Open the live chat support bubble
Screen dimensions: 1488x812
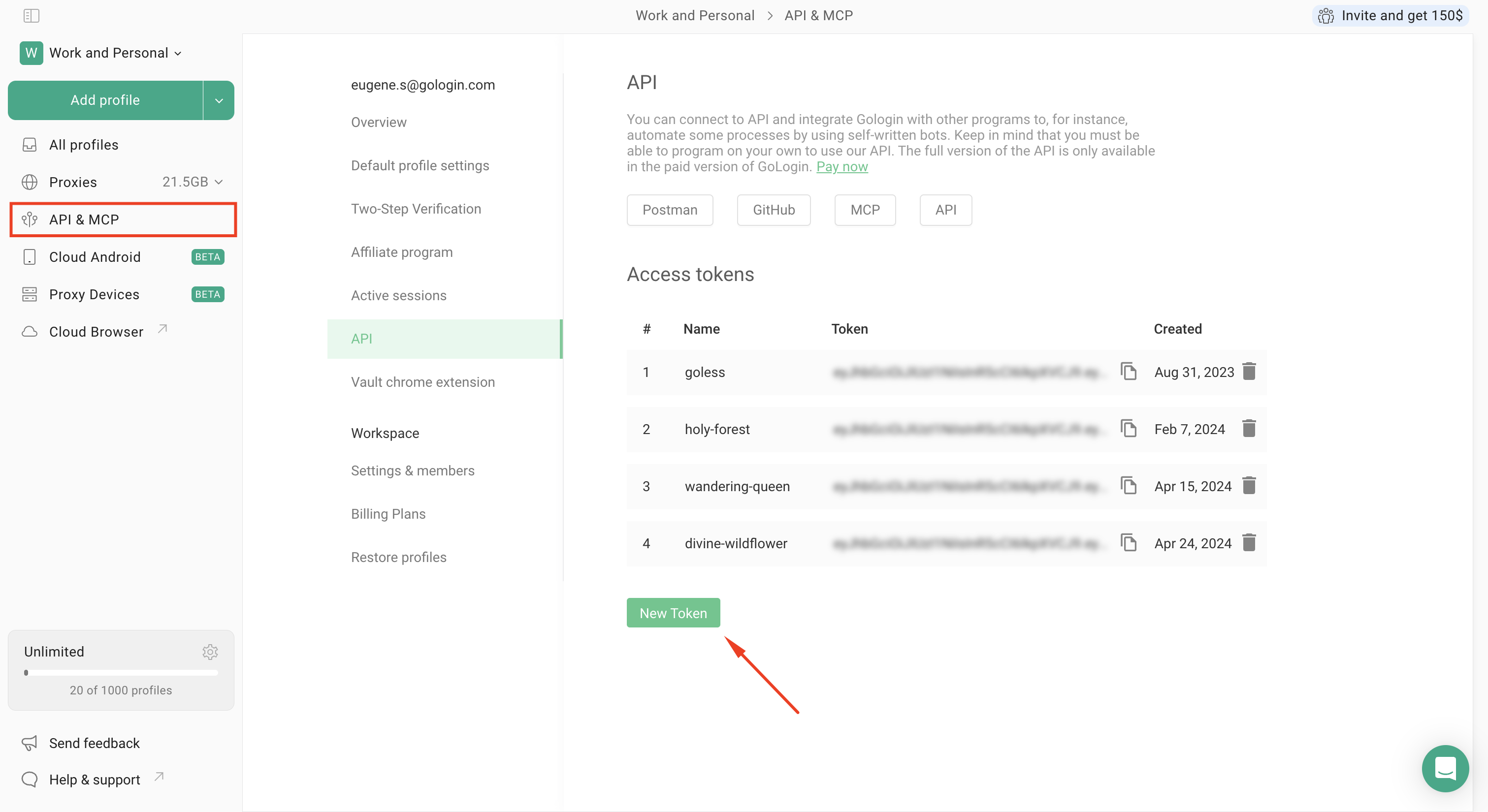click(x=1445, y=769)
